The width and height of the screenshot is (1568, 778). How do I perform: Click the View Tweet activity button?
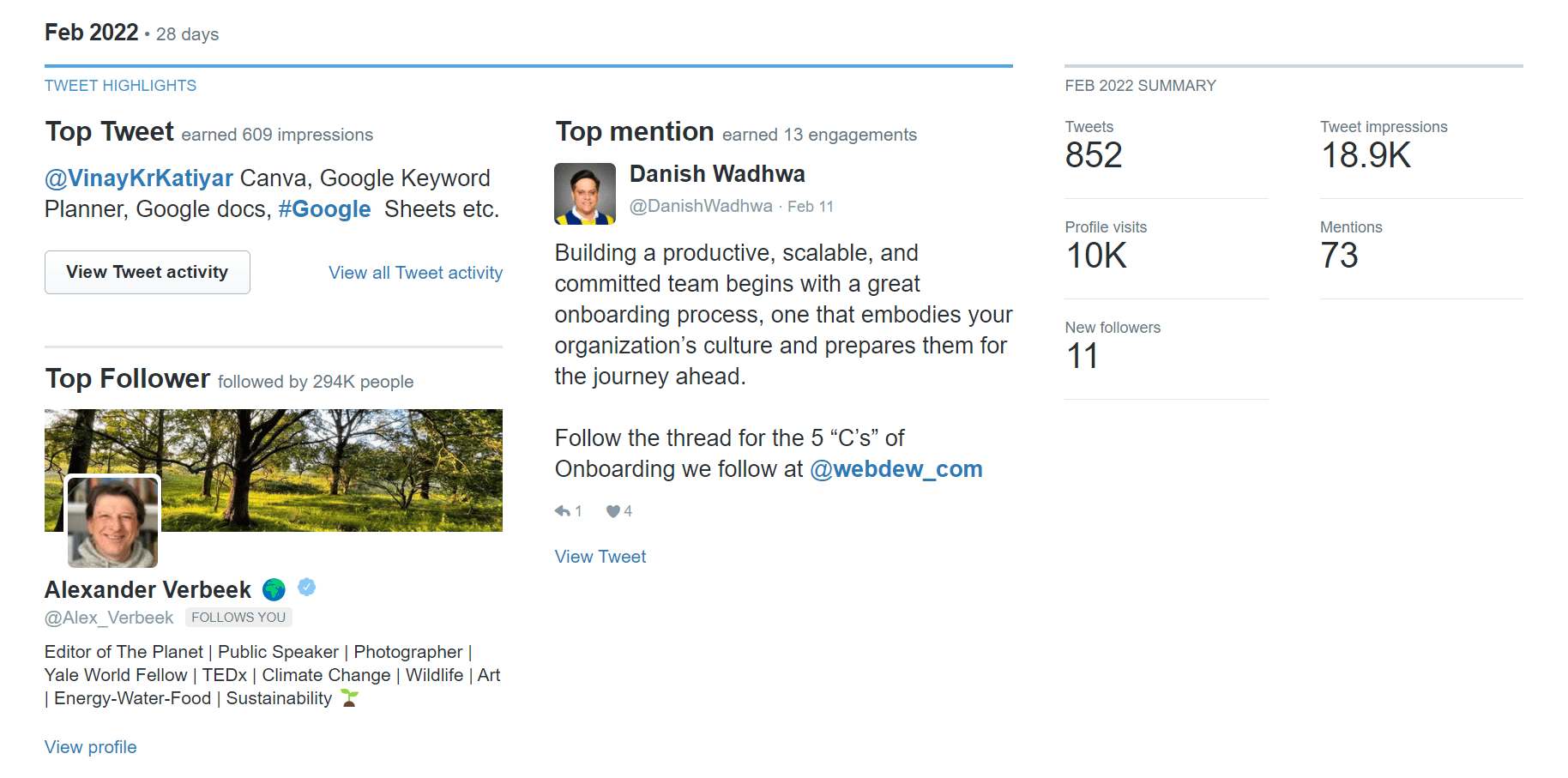pos(148,272)
